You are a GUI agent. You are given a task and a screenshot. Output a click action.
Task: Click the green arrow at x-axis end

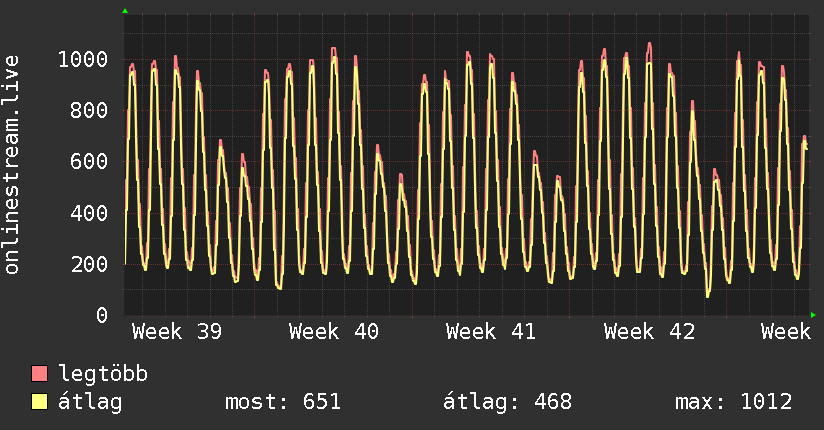pyautogui.click(x=813, y=315)
